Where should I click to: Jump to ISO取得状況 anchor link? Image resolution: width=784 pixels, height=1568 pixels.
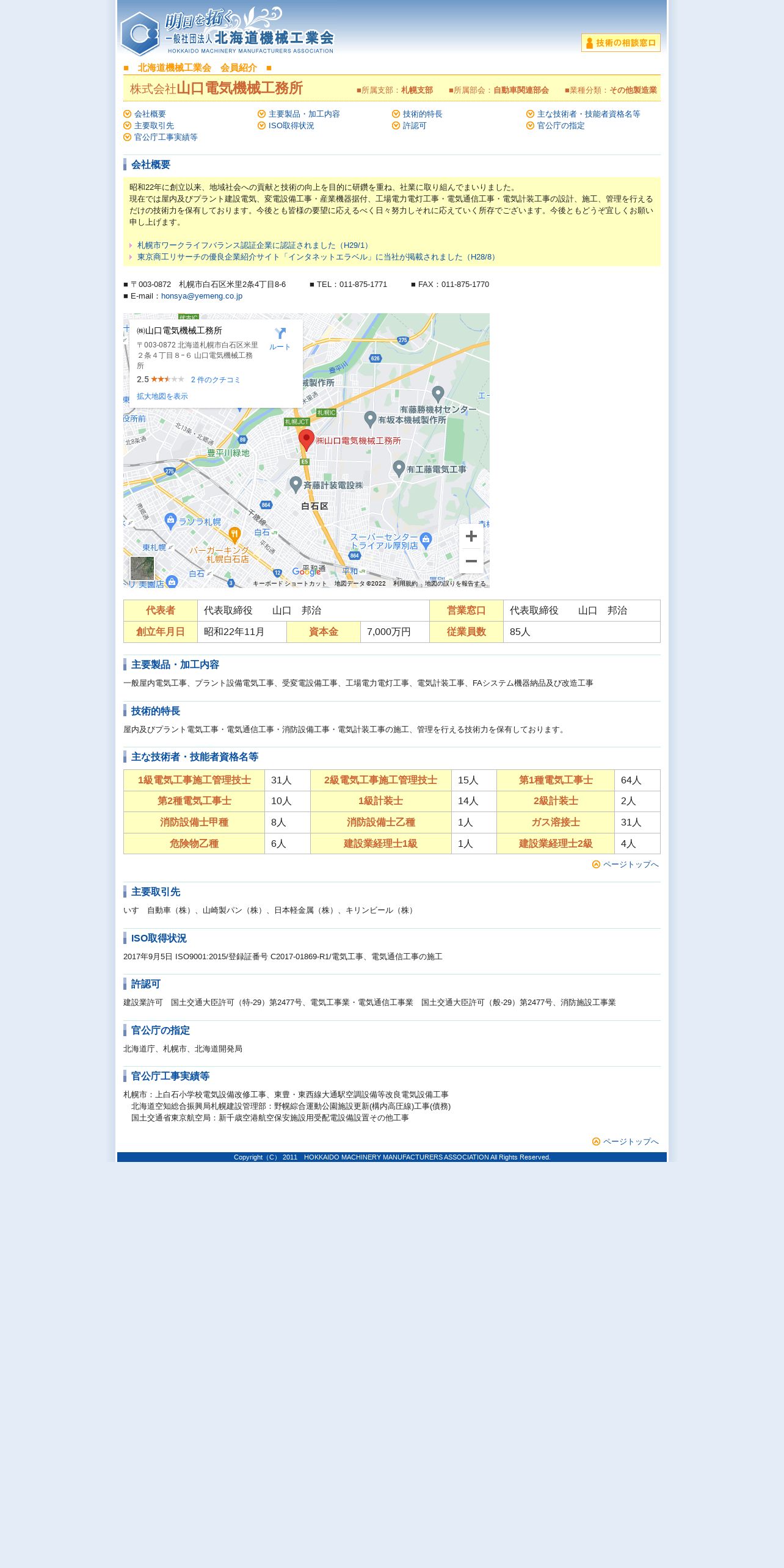(291, 126)
